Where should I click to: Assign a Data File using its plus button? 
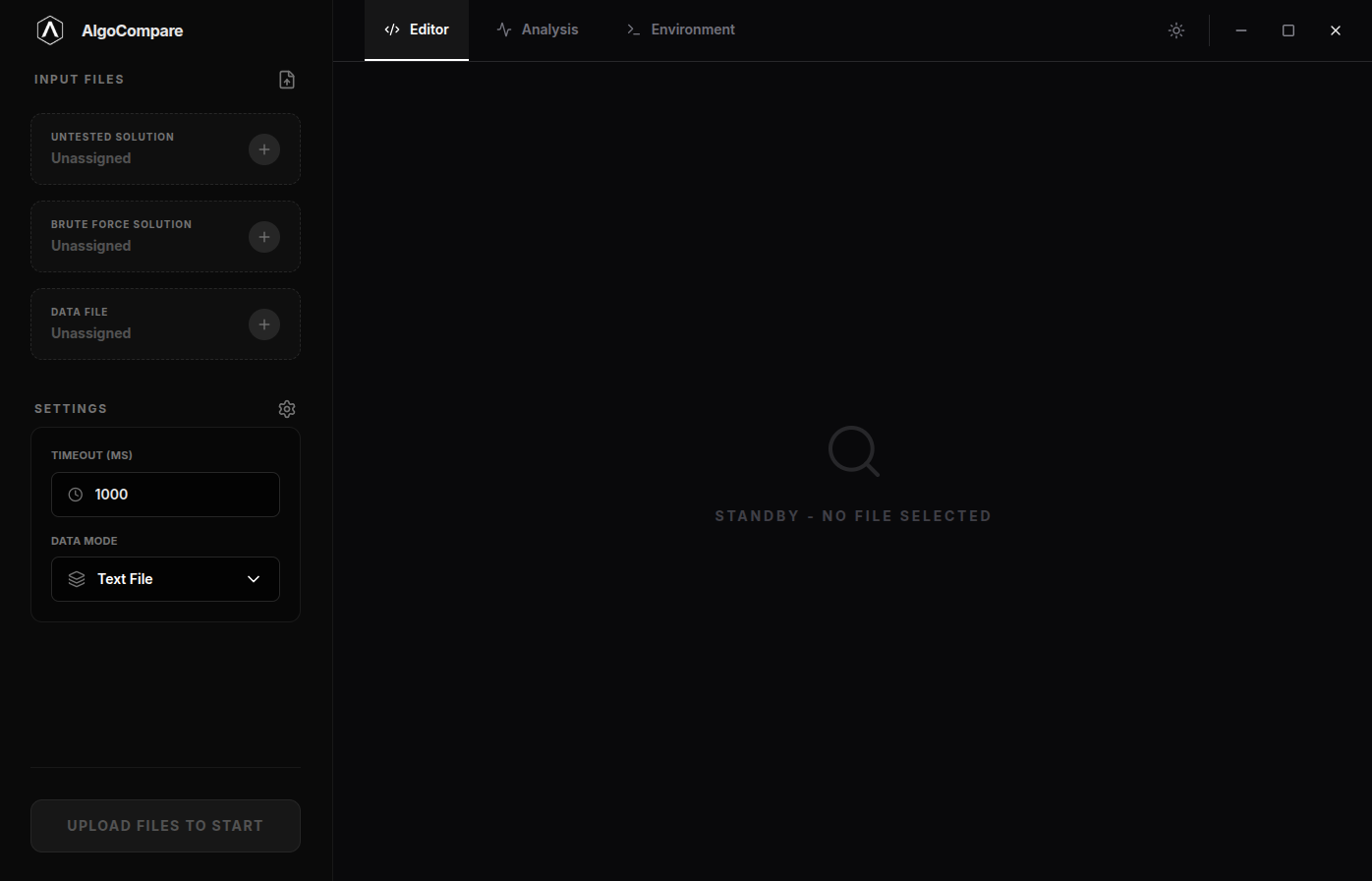(x=264, y=324)
